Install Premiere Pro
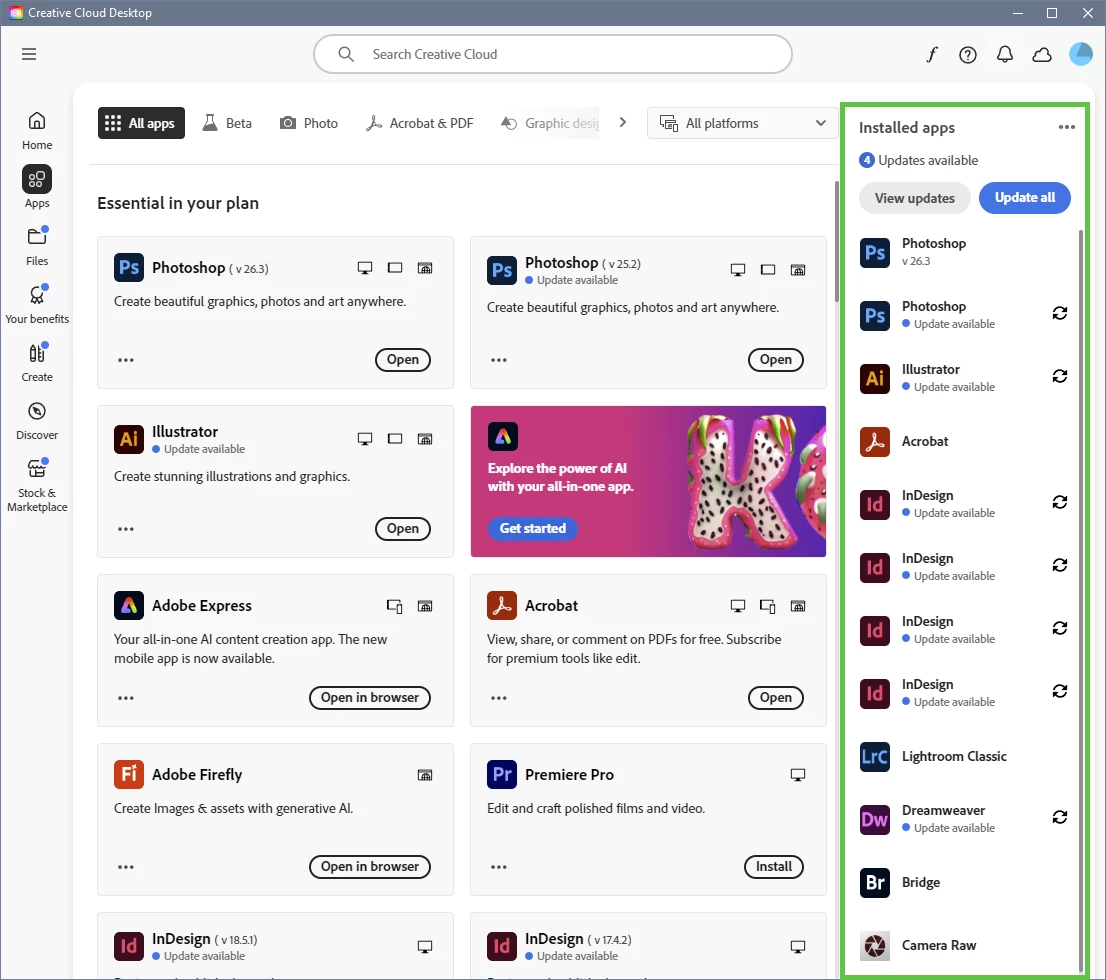Viewport: 1106px width, 980px height. click(x=774, y=866)
